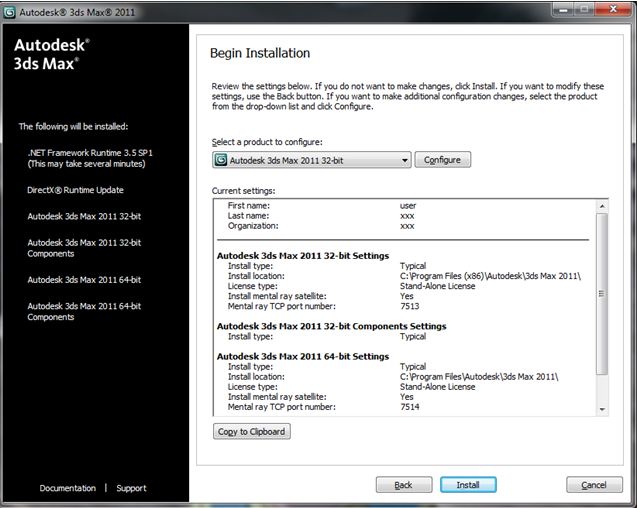Click the 'Organization:' label

coord(253,226)
